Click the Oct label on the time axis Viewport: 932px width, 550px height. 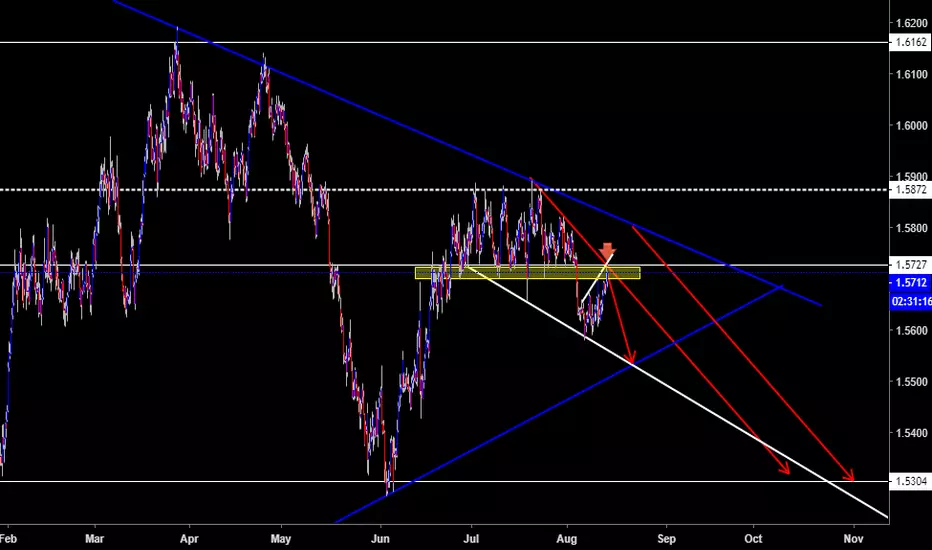pyautogui.click(x=753, y=539)
